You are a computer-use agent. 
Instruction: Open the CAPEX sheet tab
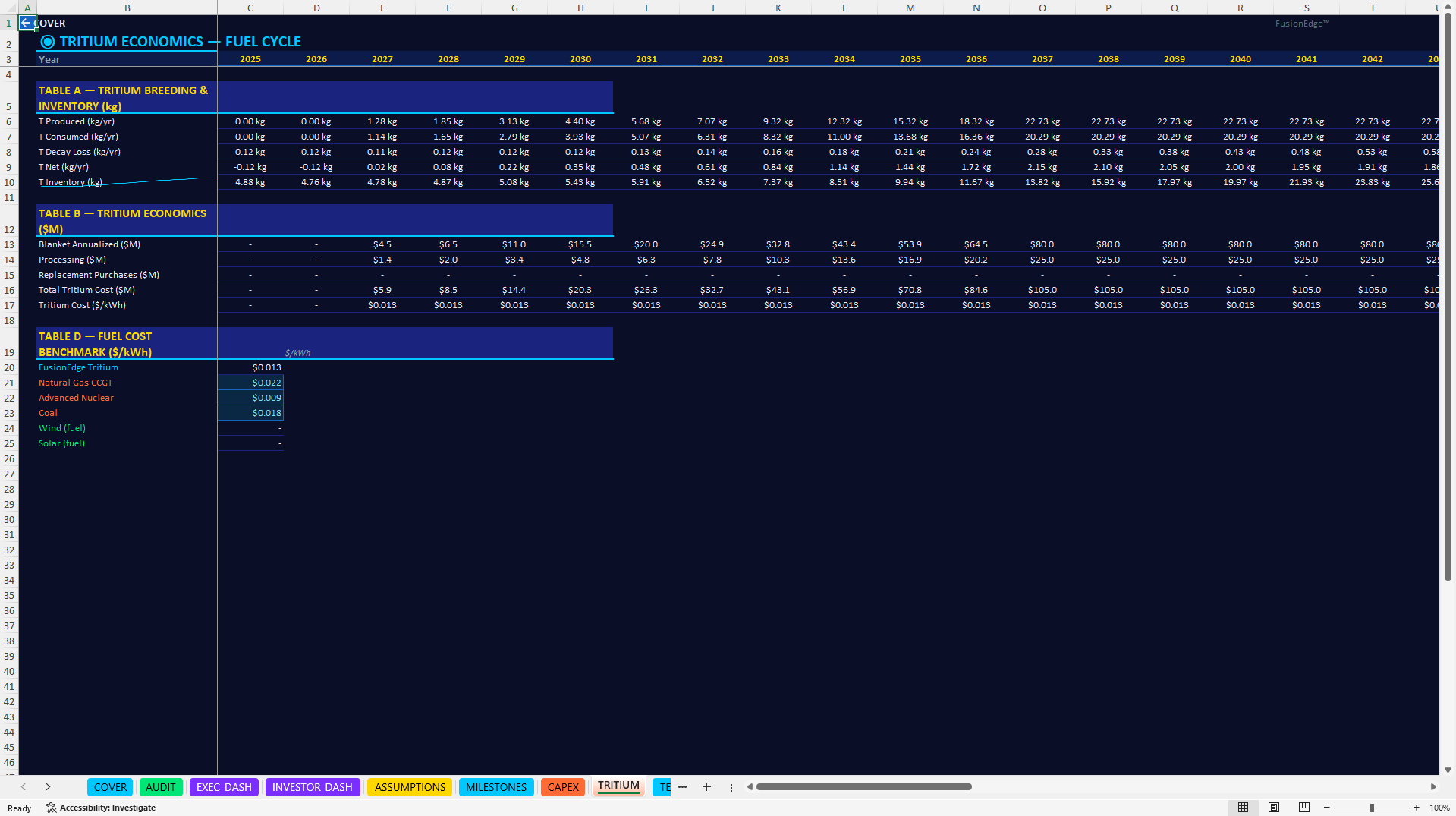563,787
